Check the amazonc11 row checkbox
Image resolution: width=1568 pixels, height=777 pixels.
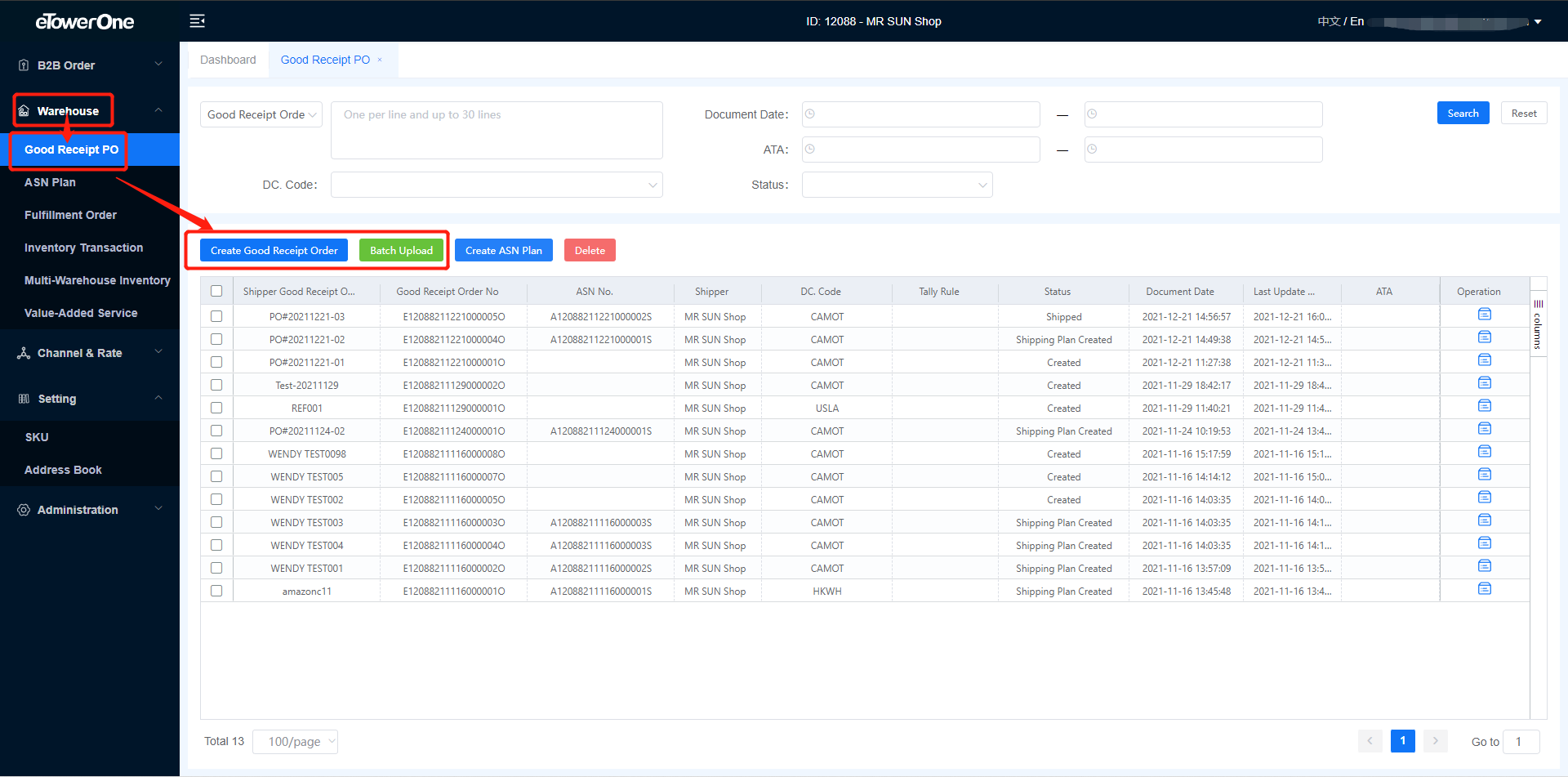tap(216, 591)
